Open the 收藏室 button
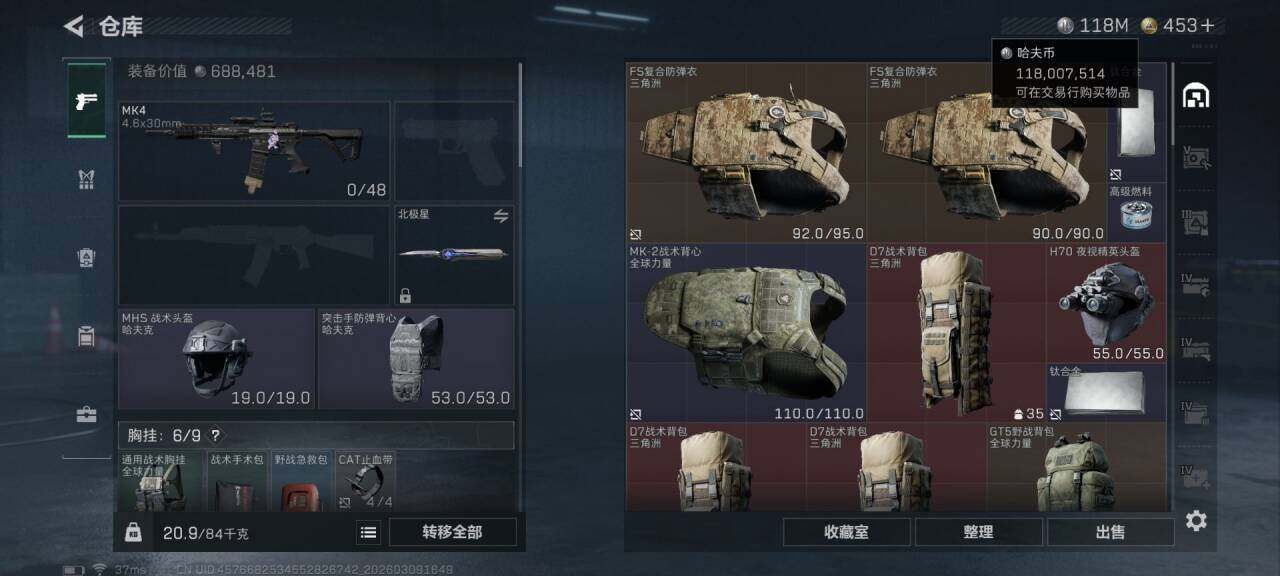 [846, 532]
